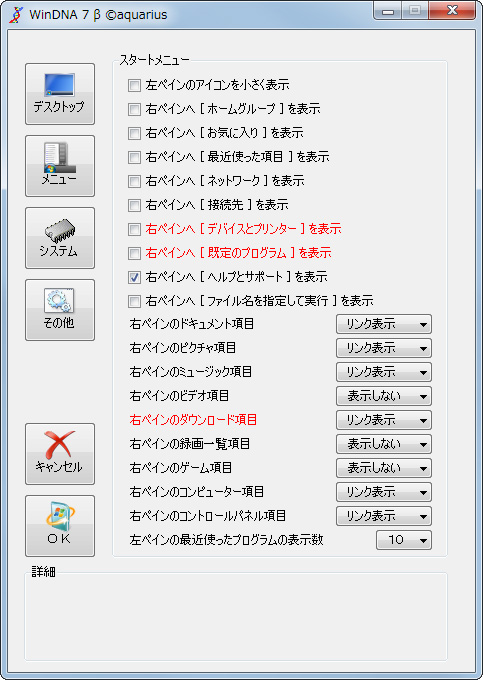
Task: Open the コントロールパネル項目 dropdown
Action: coord(384,516)
